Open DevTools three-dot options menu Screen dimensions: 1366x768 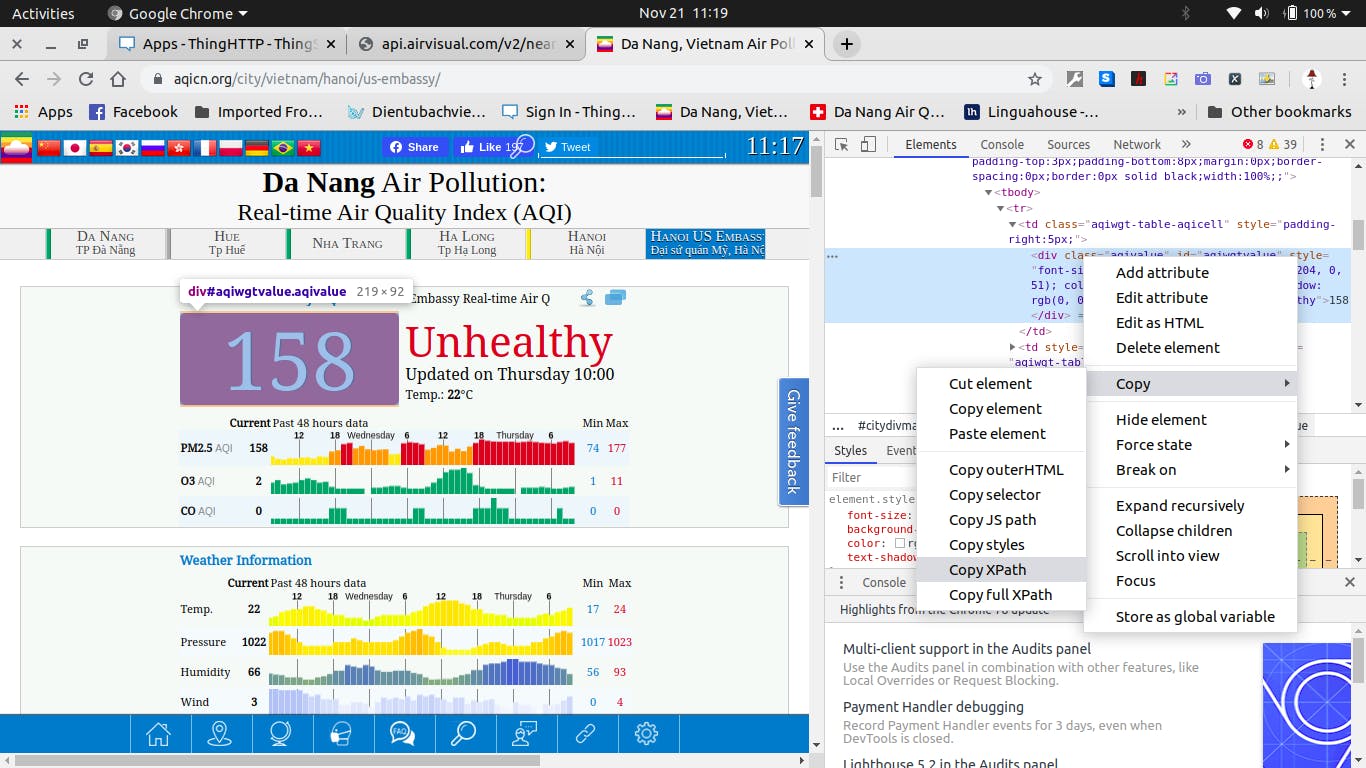pyautogui.click(x=1322, y=144)
